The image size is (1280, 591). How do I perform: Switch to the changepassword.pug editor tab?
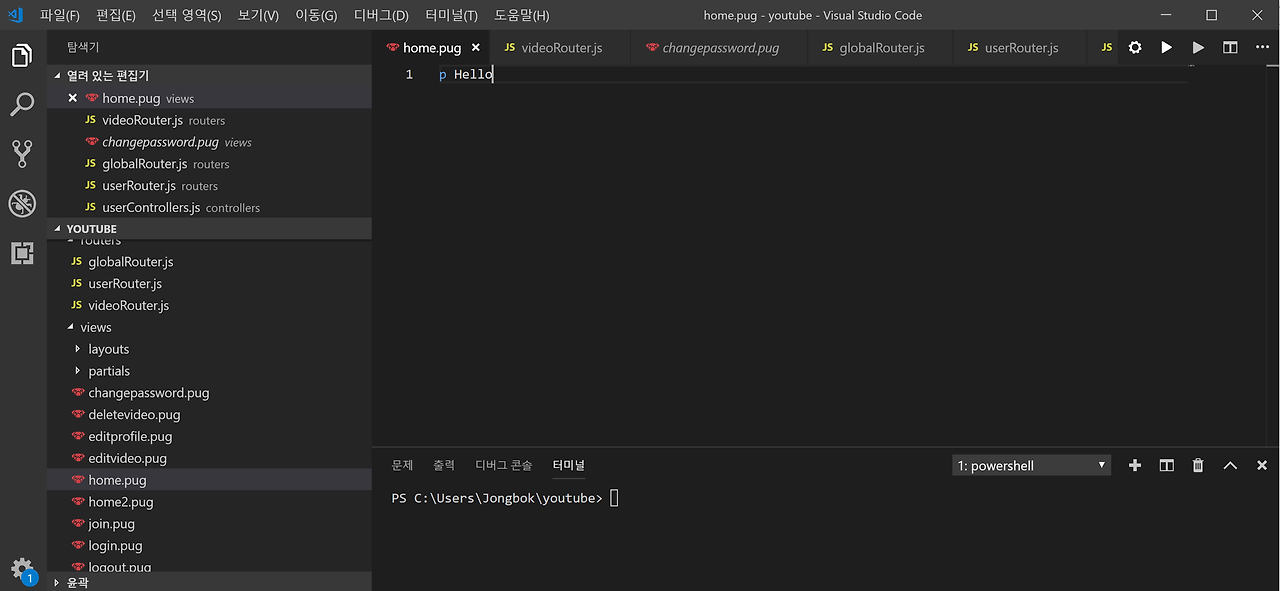click(x=720, y=47)
